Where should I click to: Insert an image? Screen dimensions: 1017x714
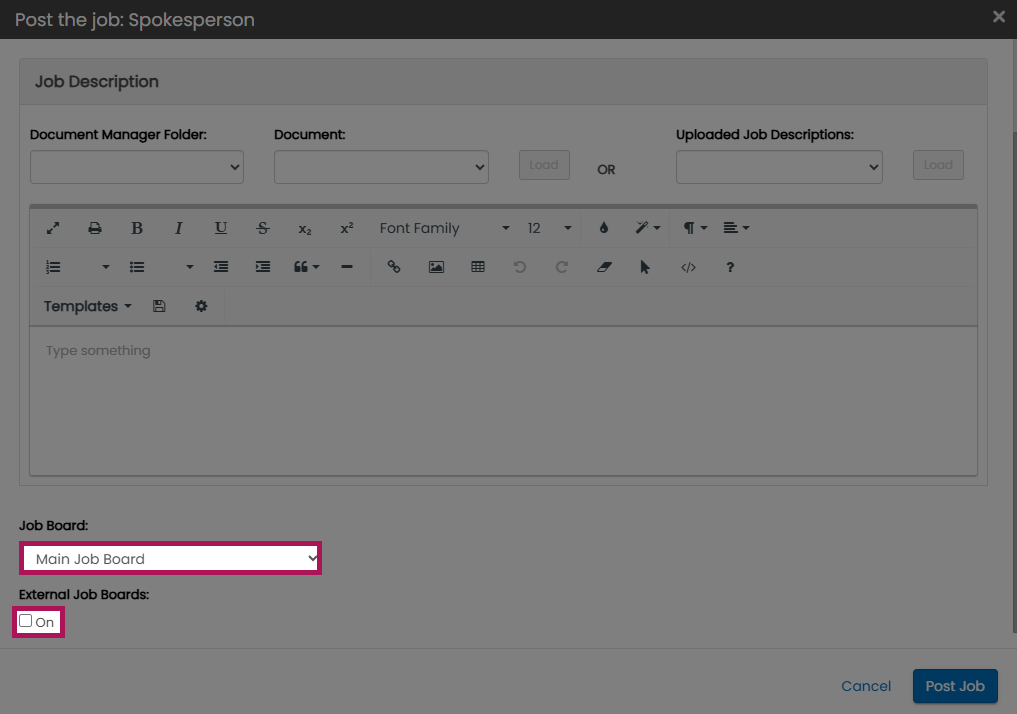[437, 267]
